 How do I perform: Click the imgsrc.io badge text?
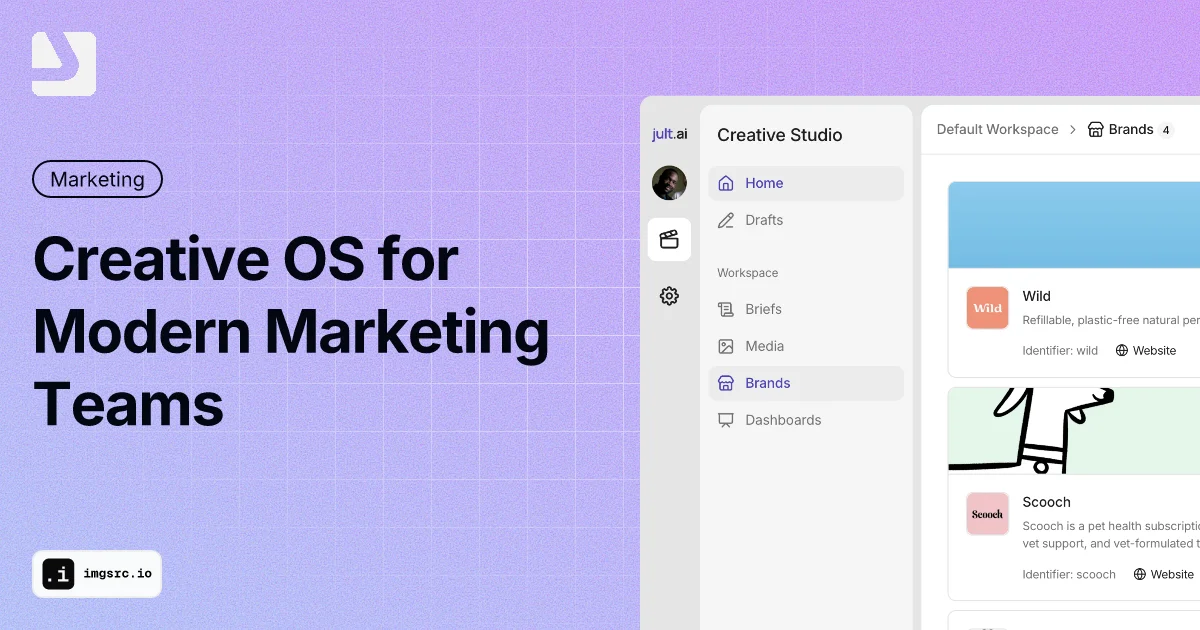(118, 574)
